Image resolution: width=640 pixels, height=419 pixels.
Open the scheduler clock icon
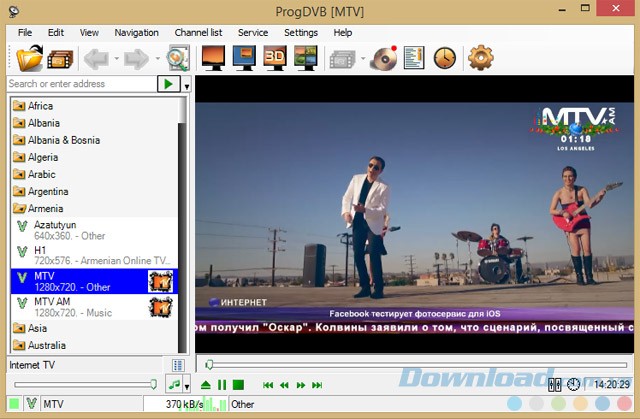pos(444,59)
